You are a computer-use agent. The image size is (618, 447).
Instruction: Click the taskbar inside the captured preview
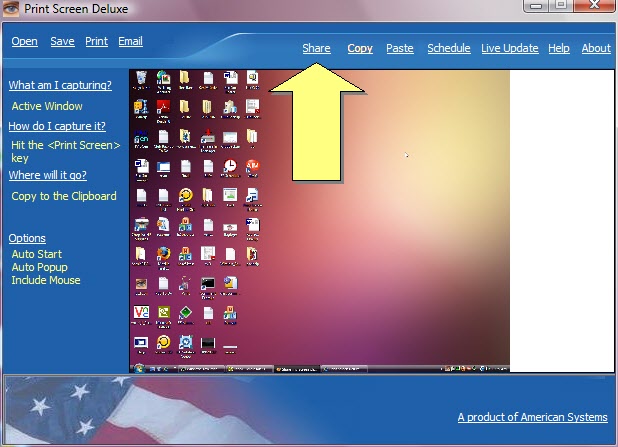click(319, 369)
